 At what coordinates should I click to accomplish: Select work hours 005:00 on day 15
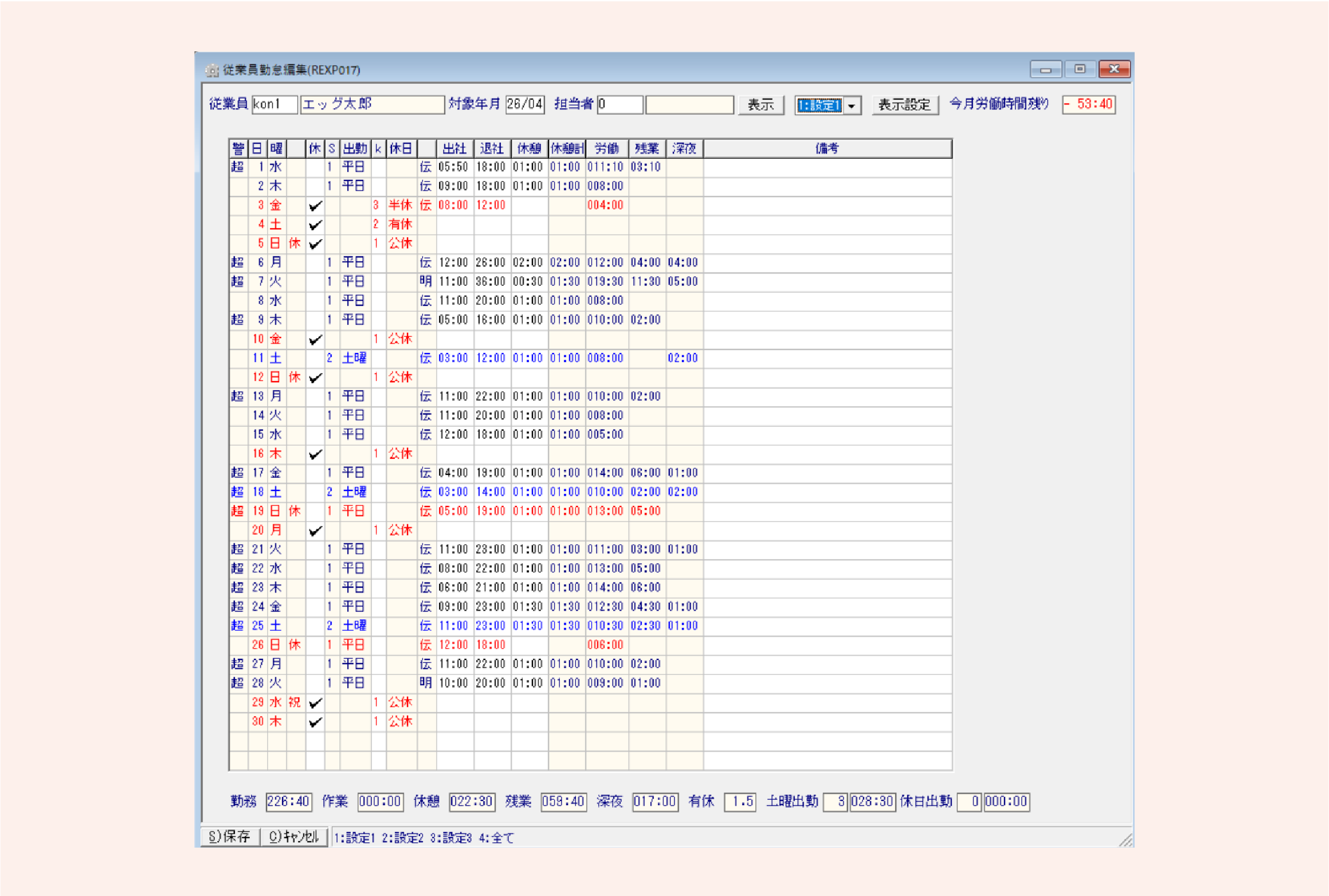pyautogui.click(x=606, y=435)
